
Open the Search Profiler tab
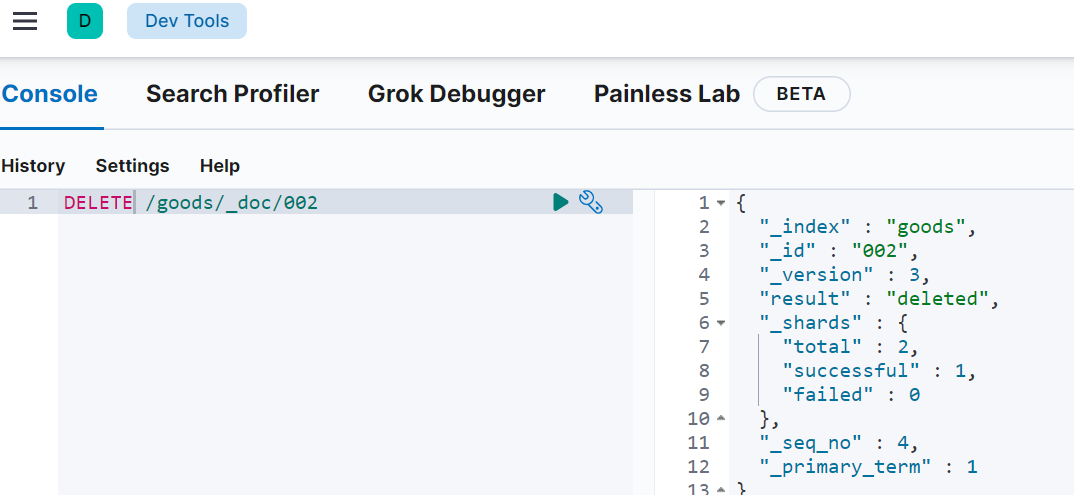click(232, 94)
